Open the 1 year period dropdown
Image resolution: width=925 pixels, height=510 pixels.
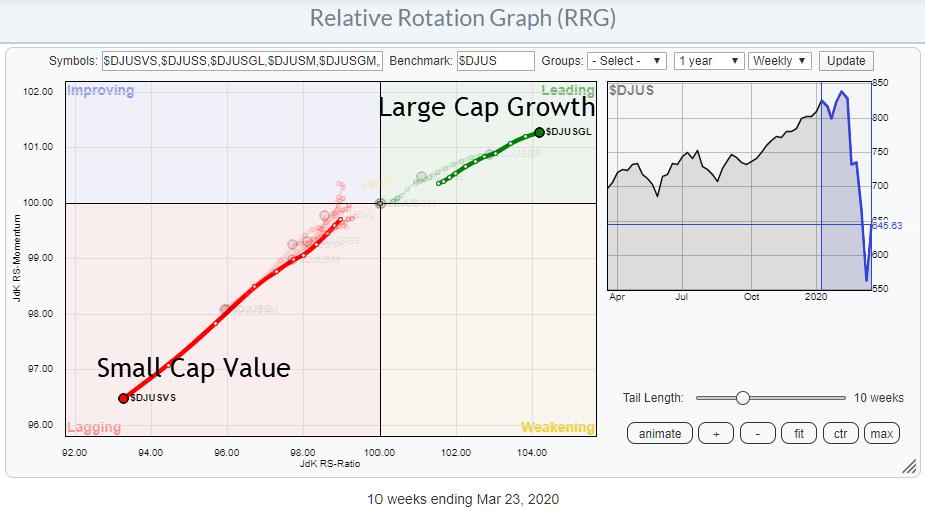(x=708, y=61)
